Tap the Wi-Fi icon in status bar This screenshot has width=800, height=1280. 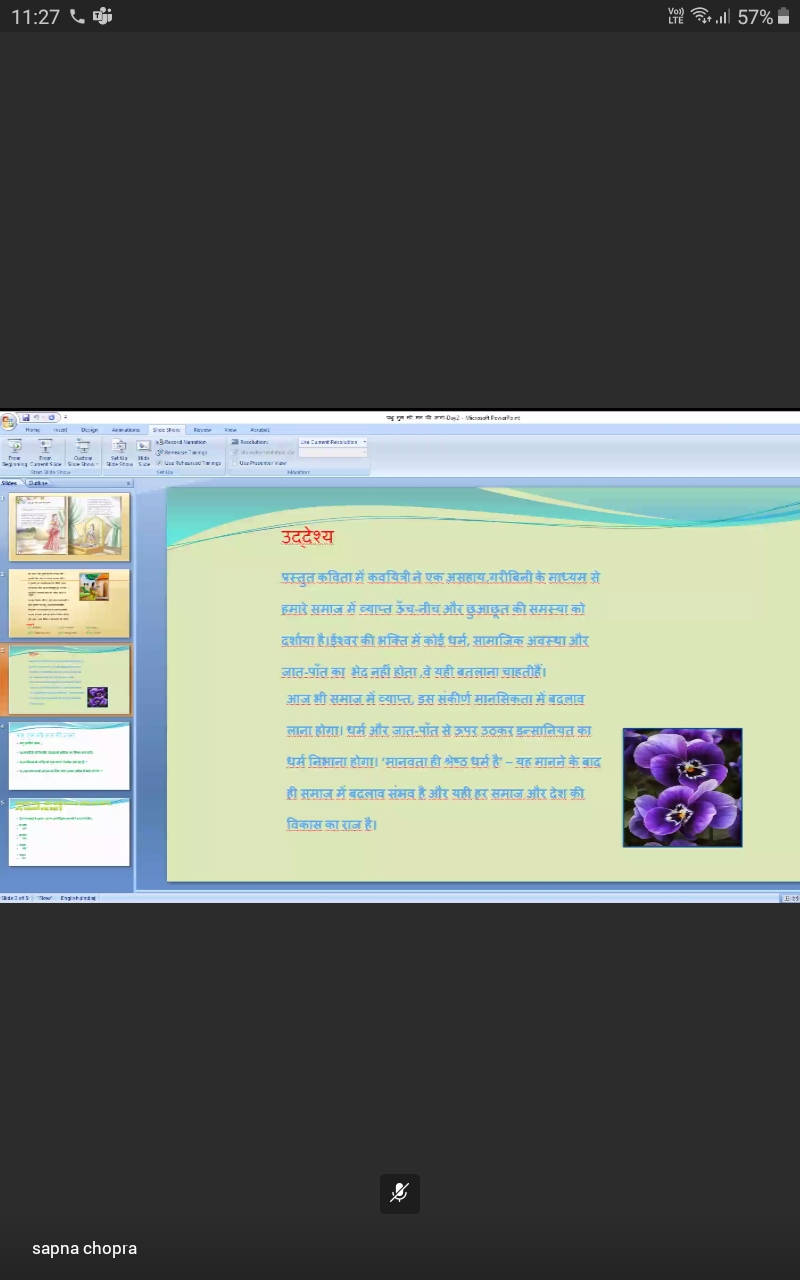(x=700, y=16)
